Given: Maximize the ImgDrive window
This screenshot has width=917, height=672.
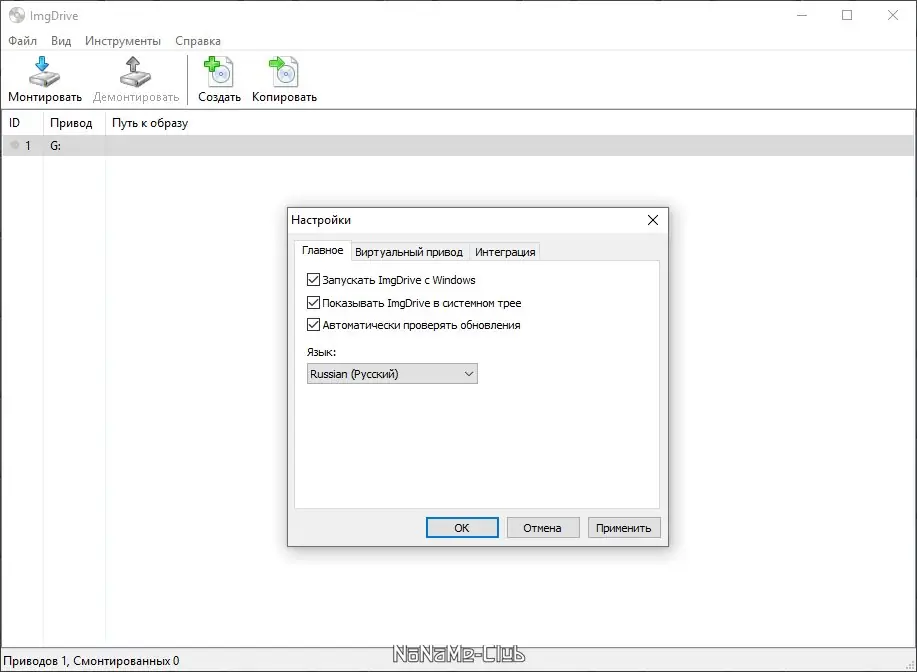Looking at the screenshot, I should [847, 15].
